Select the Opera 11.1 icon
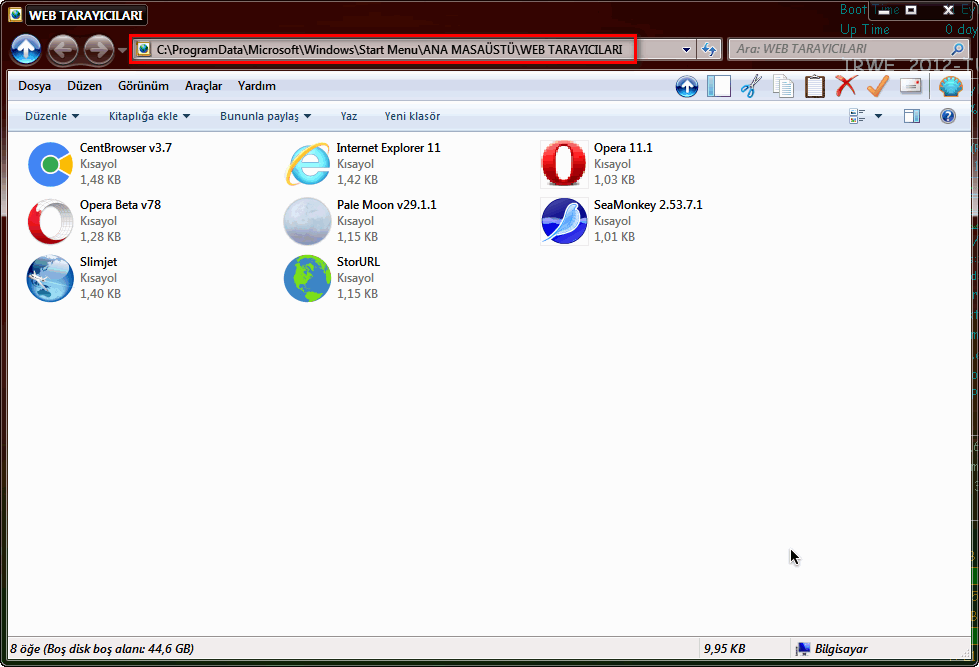This screenshot has width=979, height=667. (x=564, y=164)
